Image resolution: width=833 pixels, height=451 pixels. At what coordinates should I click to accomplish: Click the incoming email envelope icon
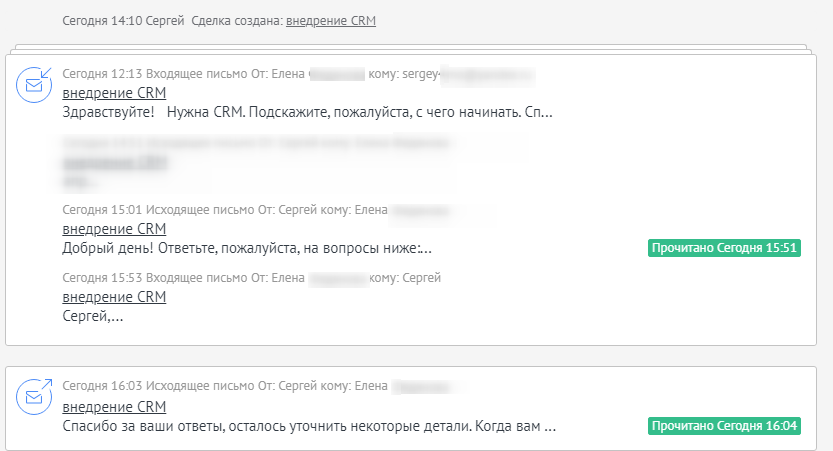[x=34, y=84]
